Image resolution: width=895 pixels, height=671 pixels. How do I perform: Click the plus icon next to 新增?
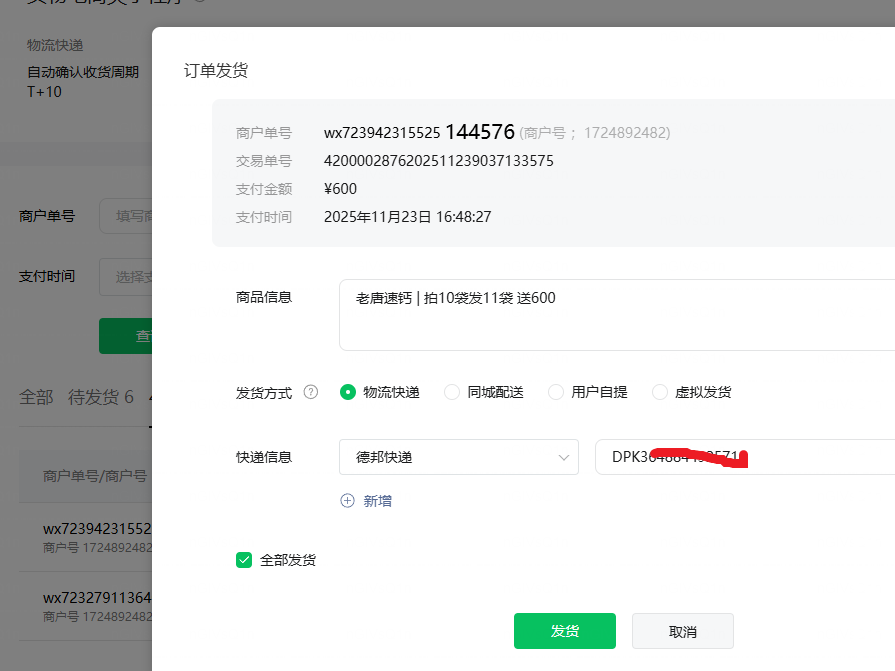pyautogui.click(x=348, y=501)
